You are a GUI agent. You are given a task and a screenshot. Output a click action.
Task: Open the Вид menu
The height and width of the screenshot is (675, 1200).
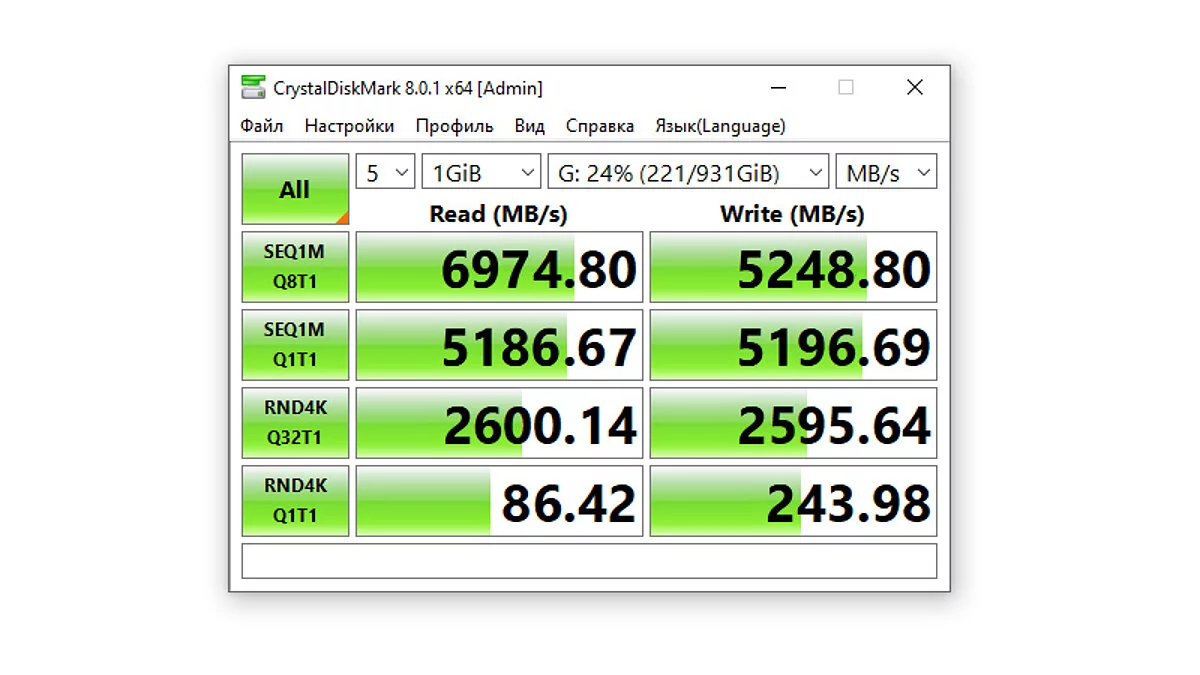529,126
